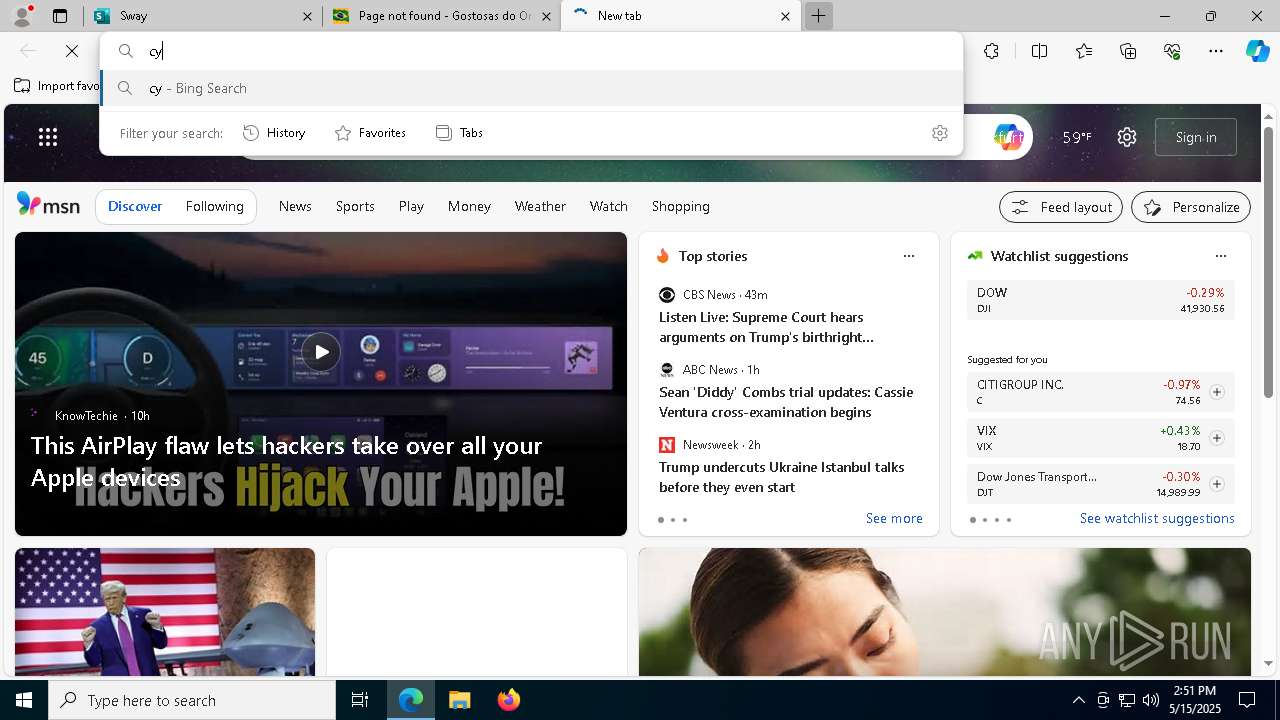
Task: Close the Sway tab
Action: (307, 16)
